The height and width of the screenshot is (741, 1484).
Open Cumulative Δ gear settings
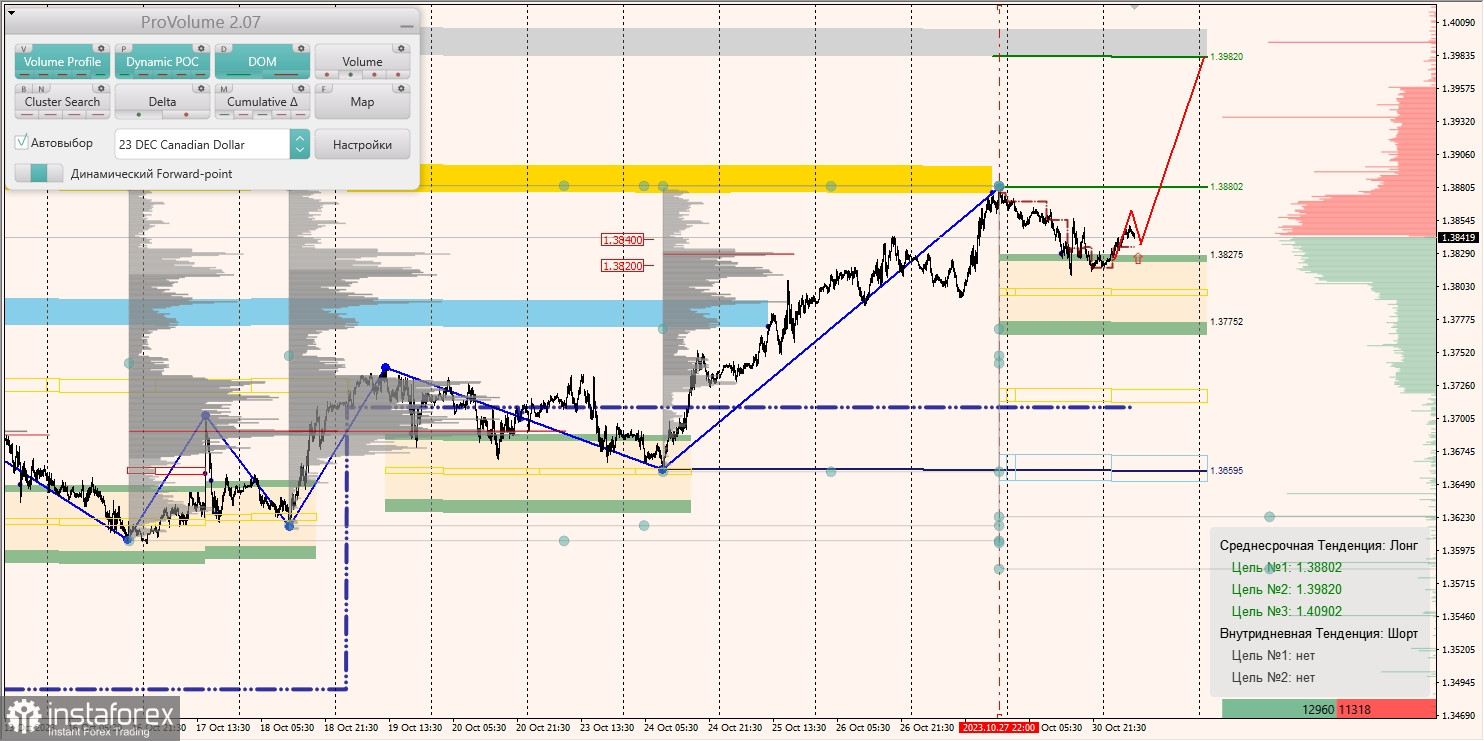(301, 88)
